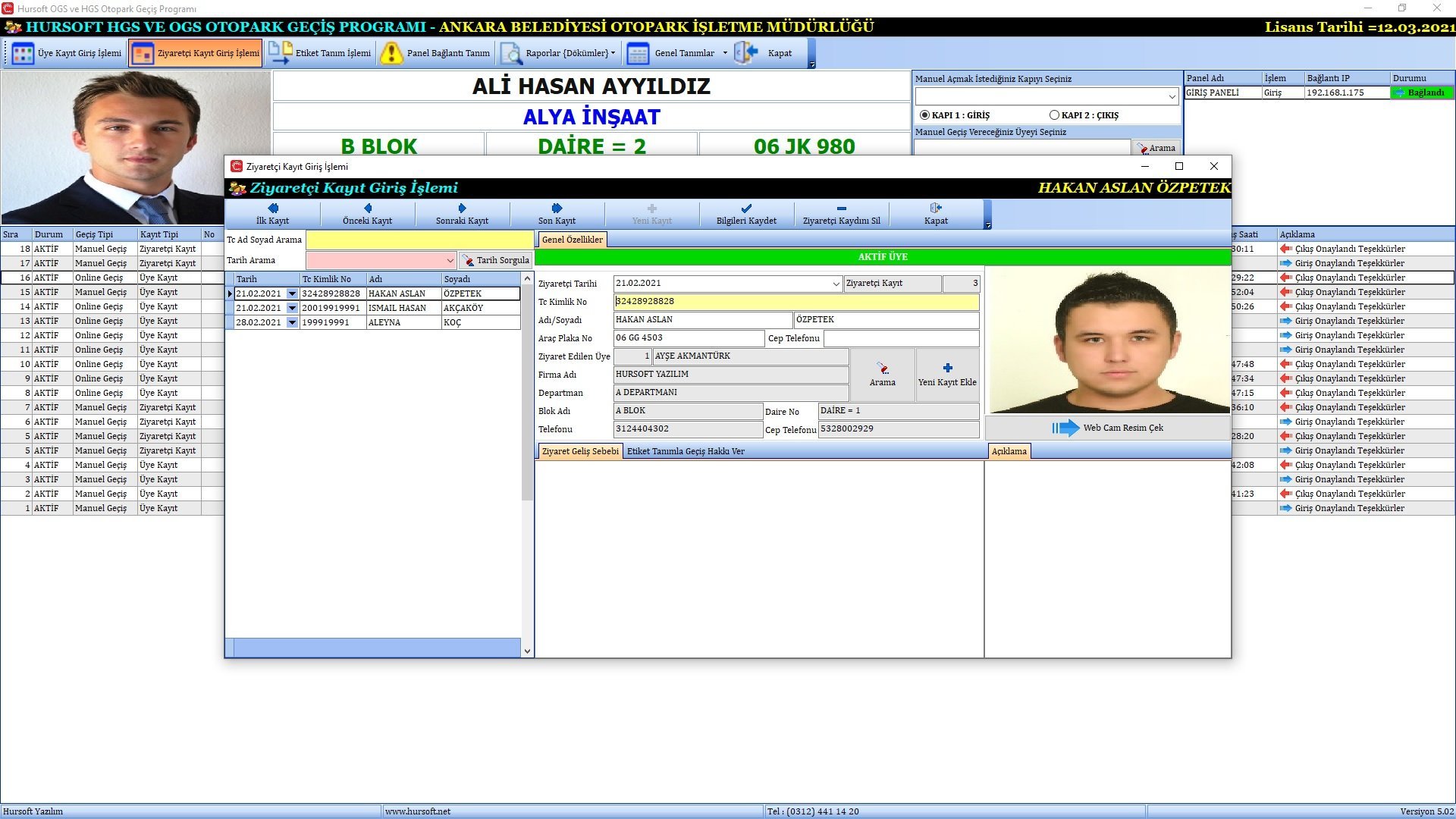Click the Yeni Kayıt Ekle button
The height and width of the screenshot is (819, 1456).
947,374
